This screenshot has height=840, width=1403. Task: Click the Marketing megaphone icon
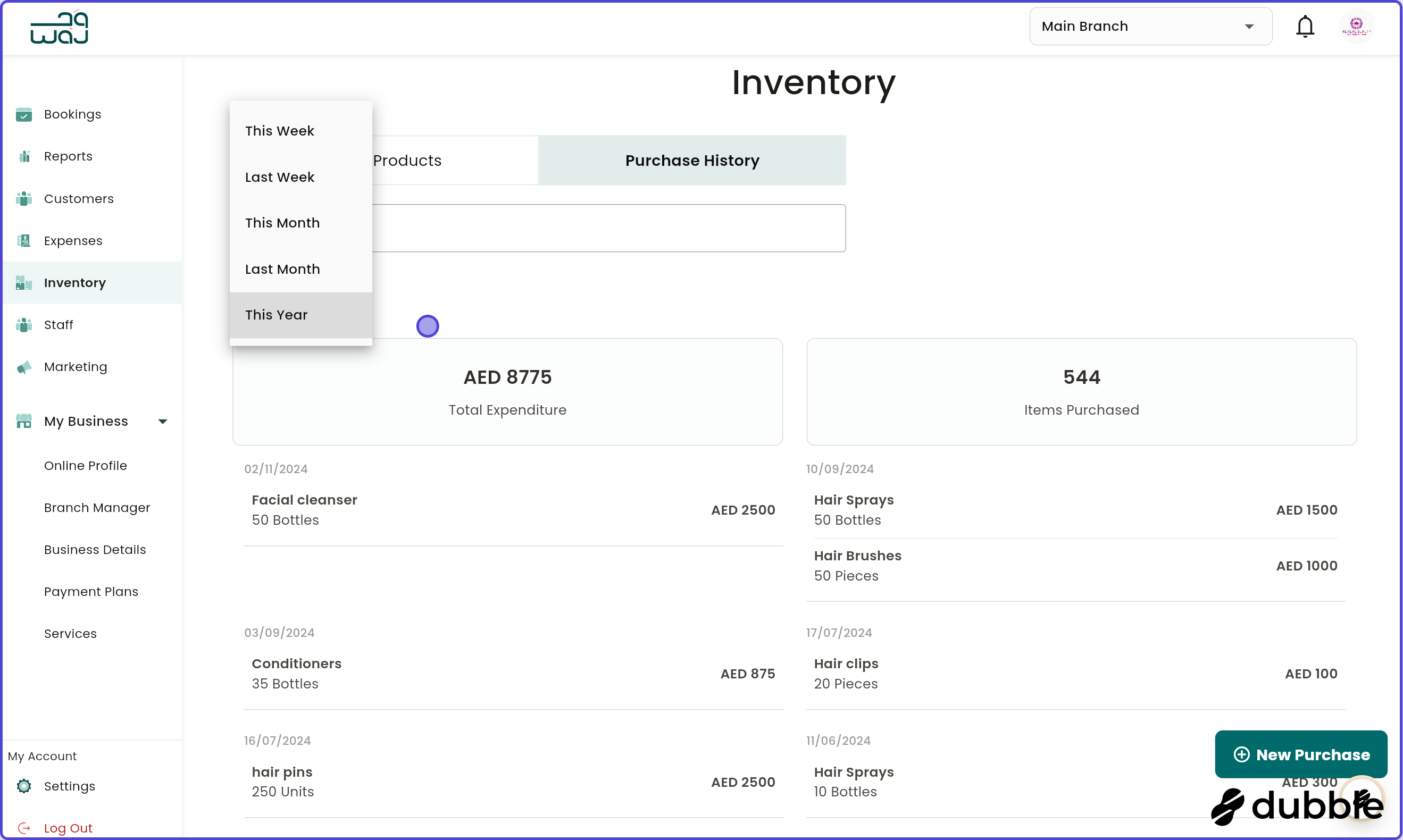[24, 367]
